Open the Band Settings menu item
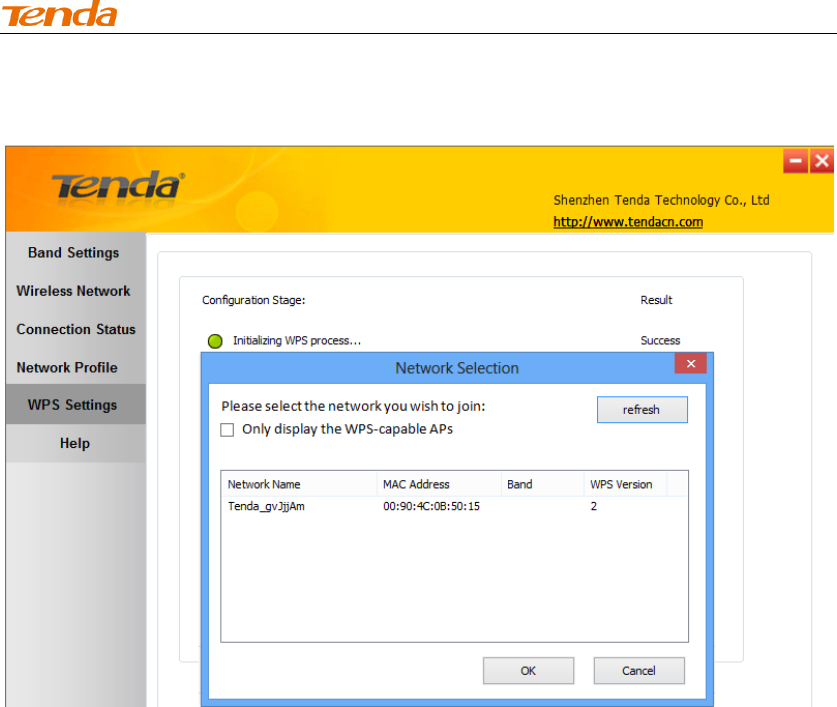Image resolution: width=837 pixels, height=707 pixels. pyautogui.click(x=74, y=253)
